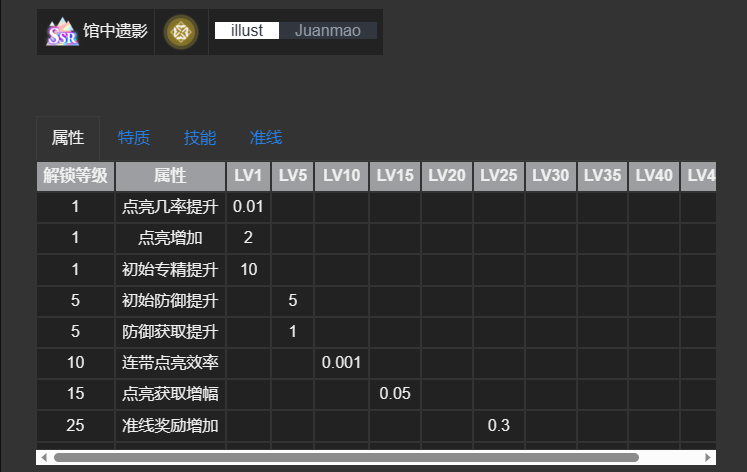Select the 技能 tab
This screenshot has width=747, height=472.
[x=200, y=138]
